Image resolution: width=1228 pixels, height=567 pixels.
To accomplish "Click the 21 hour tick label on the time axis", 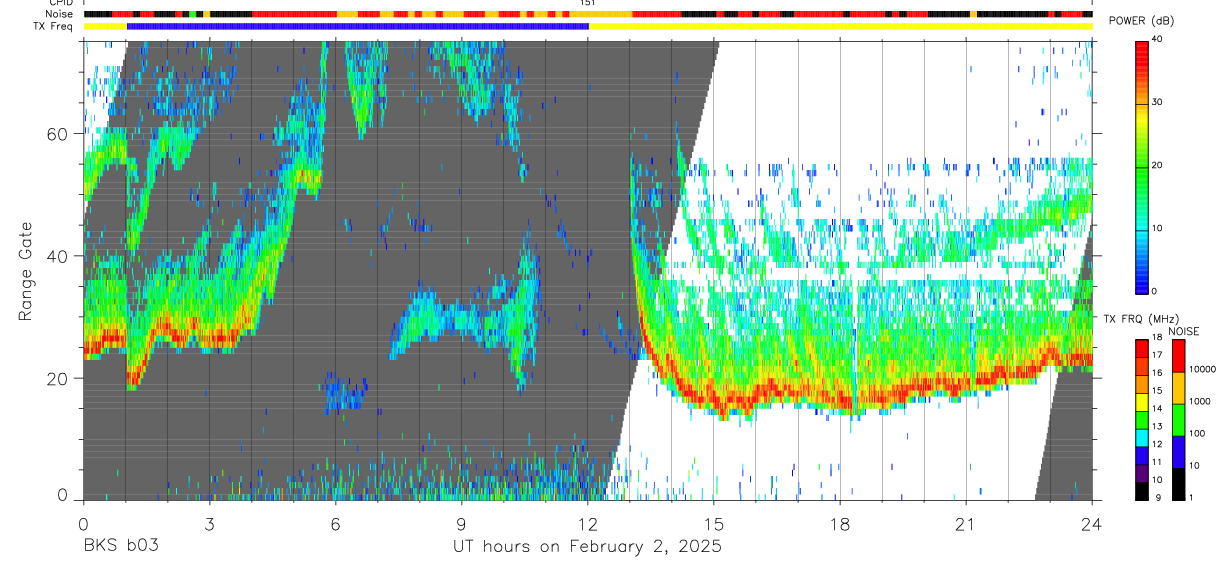I will 966,524.
